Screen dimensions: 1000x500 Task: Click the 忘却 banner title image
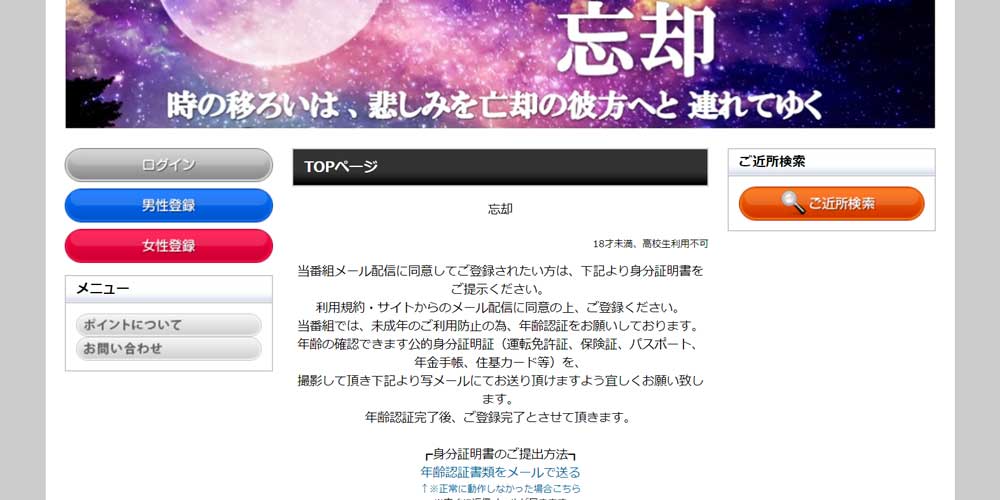click(636, 40)
